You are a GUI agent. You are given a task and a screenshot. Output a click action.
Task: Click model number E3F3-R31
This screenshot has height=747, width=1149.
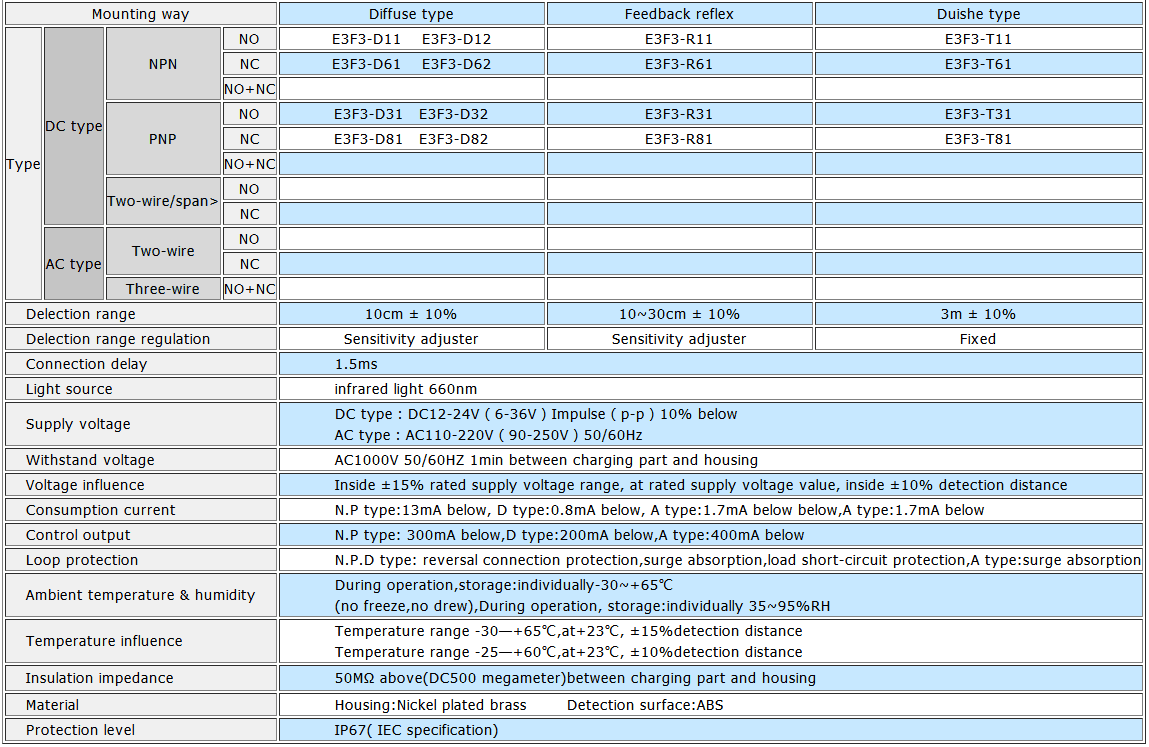click(679, 114)
